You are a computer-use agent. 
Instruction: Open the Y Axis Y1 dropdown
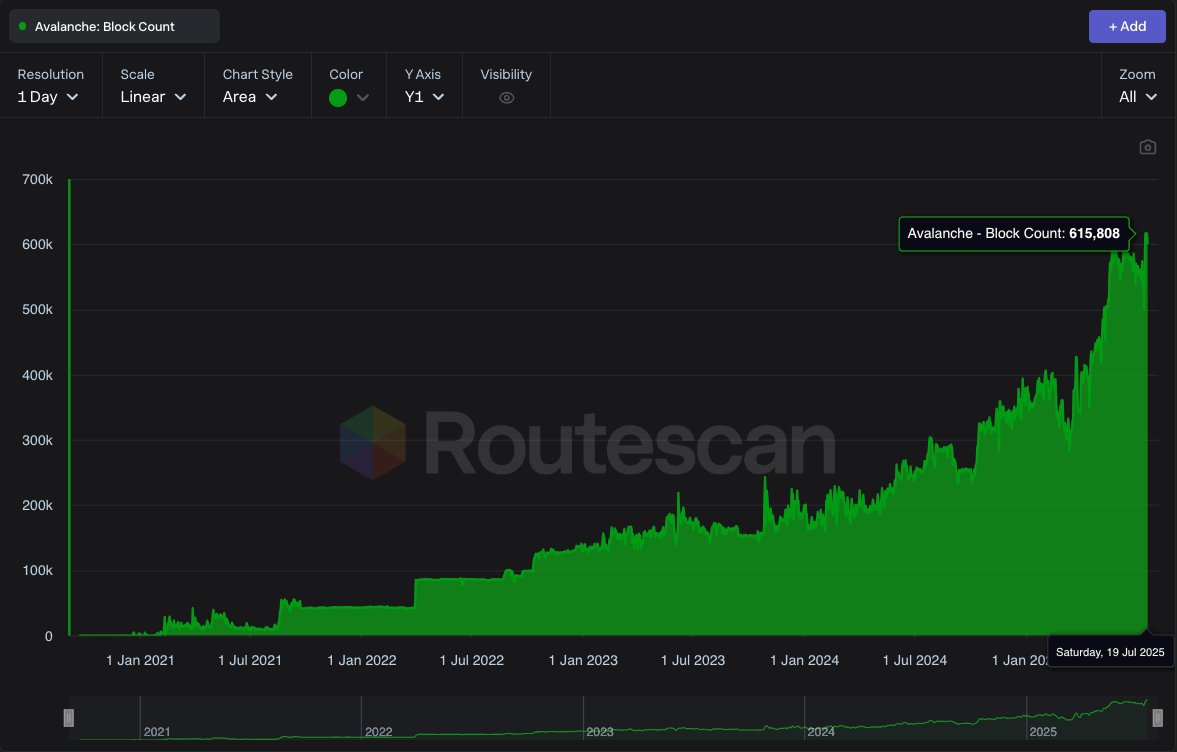click(x=424, y=97)
